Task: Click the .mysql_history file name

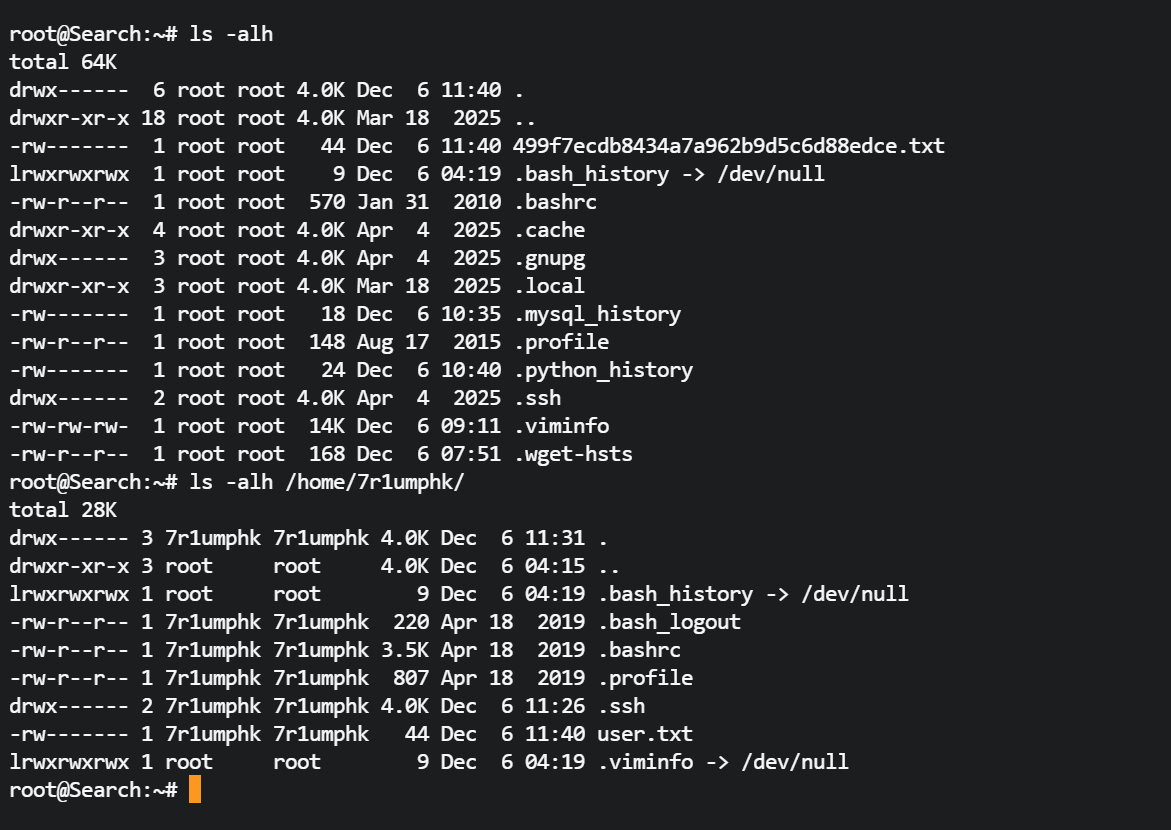Action: tap(597, 314)
